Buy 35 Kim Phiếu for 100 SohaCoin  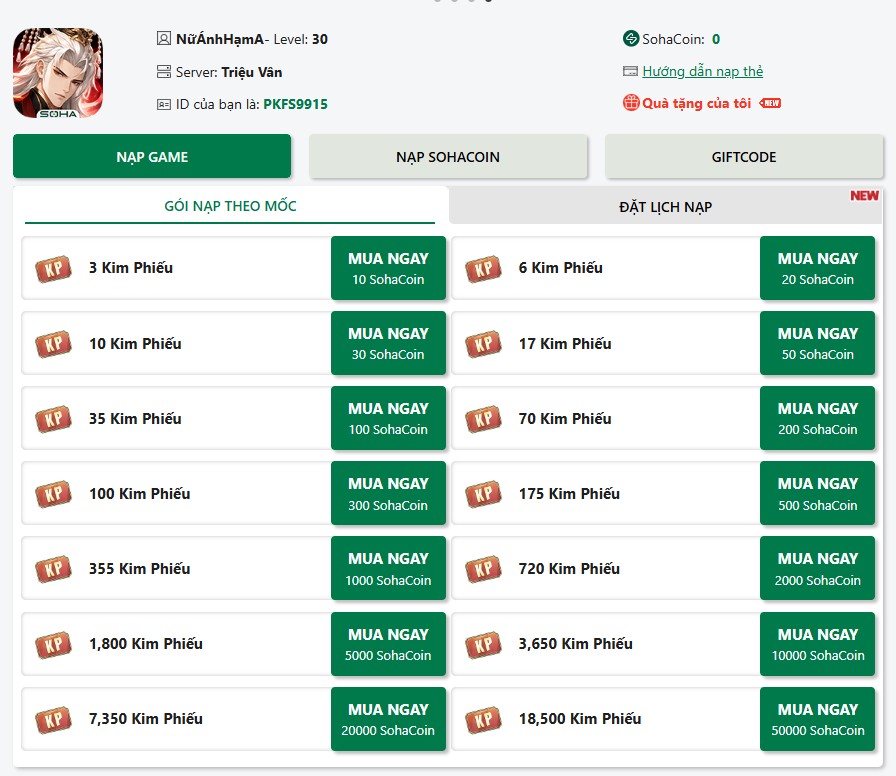[x=388, y=418]
